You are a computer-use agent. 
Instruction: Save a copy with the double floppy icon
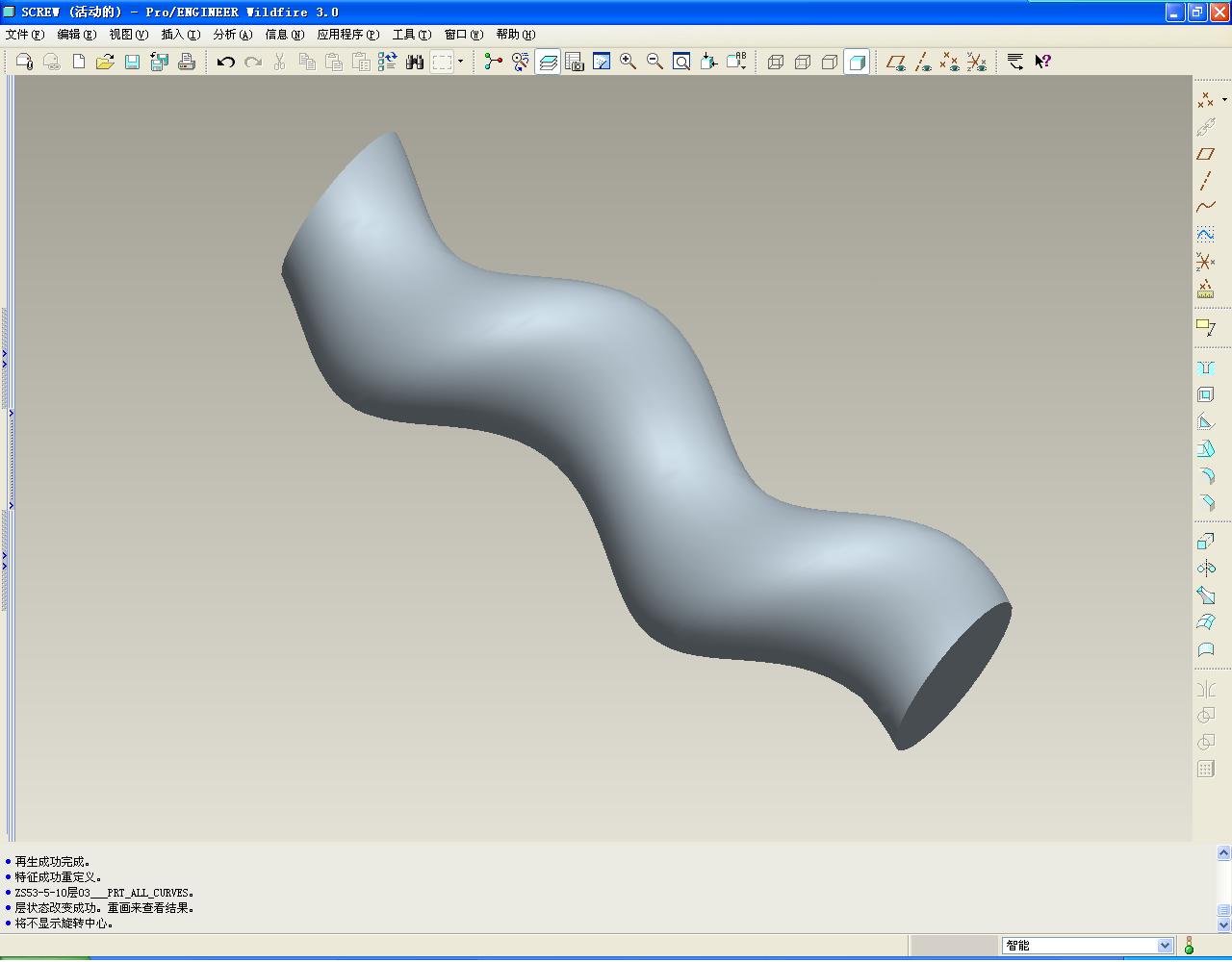[x=160, y=62]
